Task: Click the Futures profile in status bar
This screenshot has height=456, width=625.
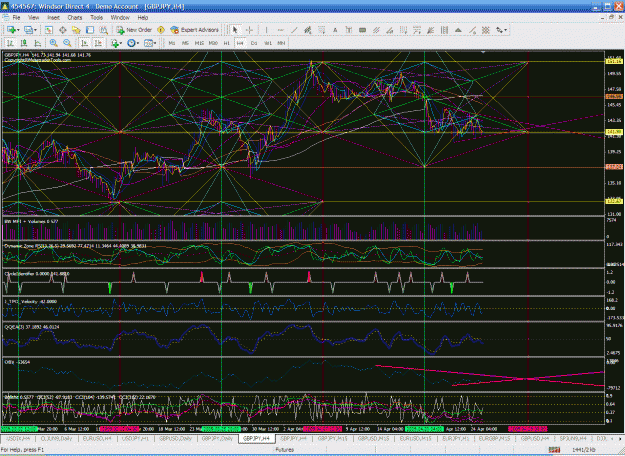Action: 285,450
